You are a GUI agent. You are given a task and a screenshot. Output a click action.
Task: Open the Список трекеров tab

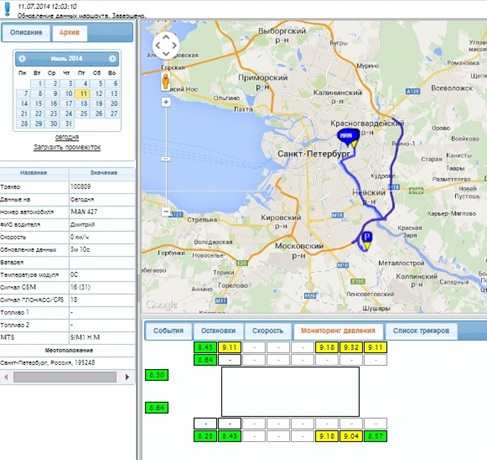click(x=421, y=331)
